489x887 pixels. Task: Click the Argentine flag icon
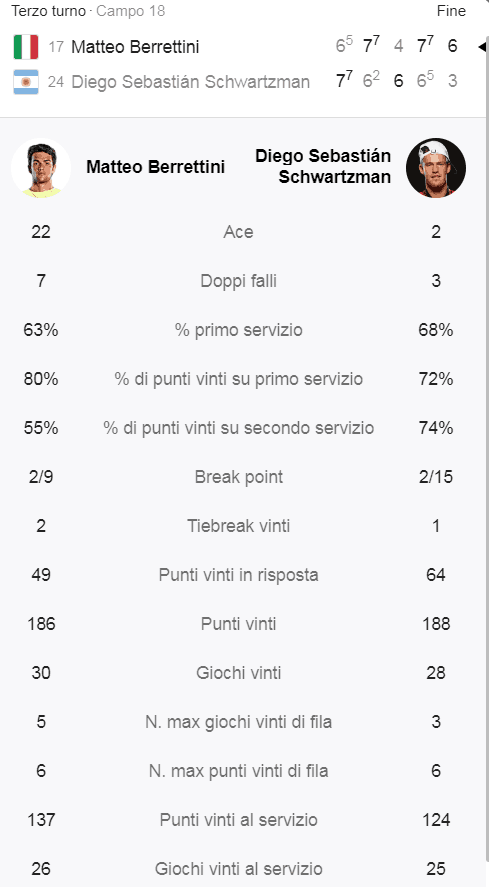coord(26,82)
